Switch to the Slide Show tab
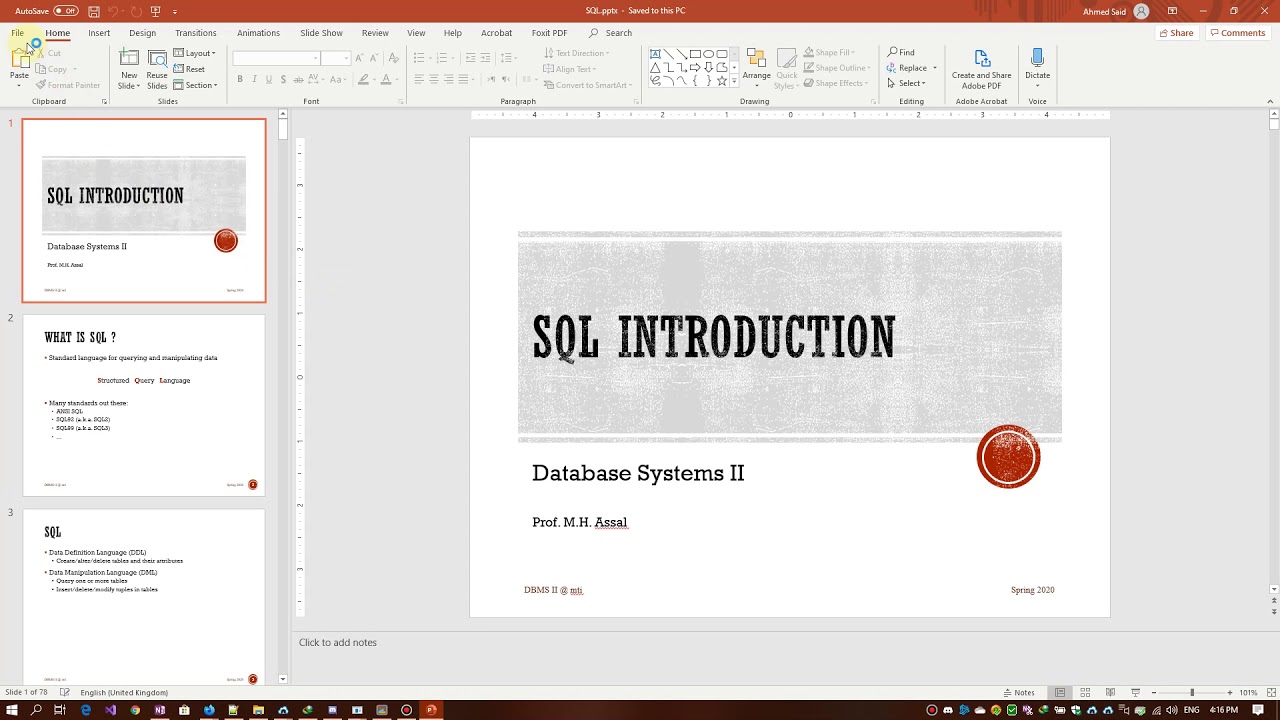The width and height of the screenshot is (1280, 720). pos(321,33)
